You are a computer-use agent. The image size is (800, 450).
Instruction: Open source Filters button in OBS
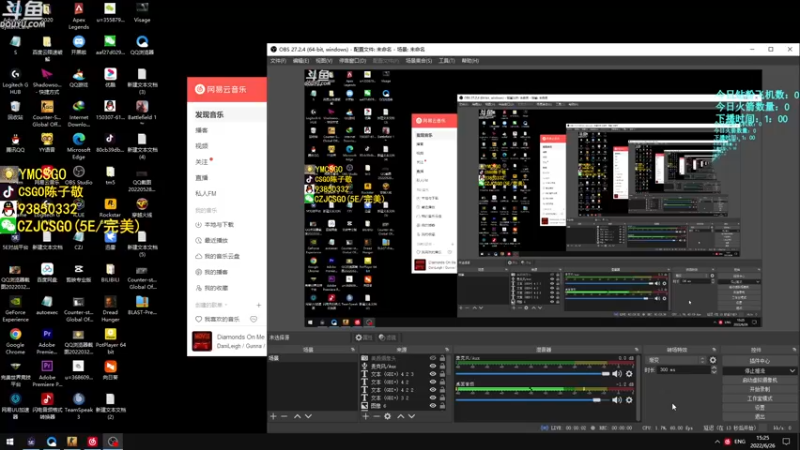pyautogui.click(x=388, y=337)
